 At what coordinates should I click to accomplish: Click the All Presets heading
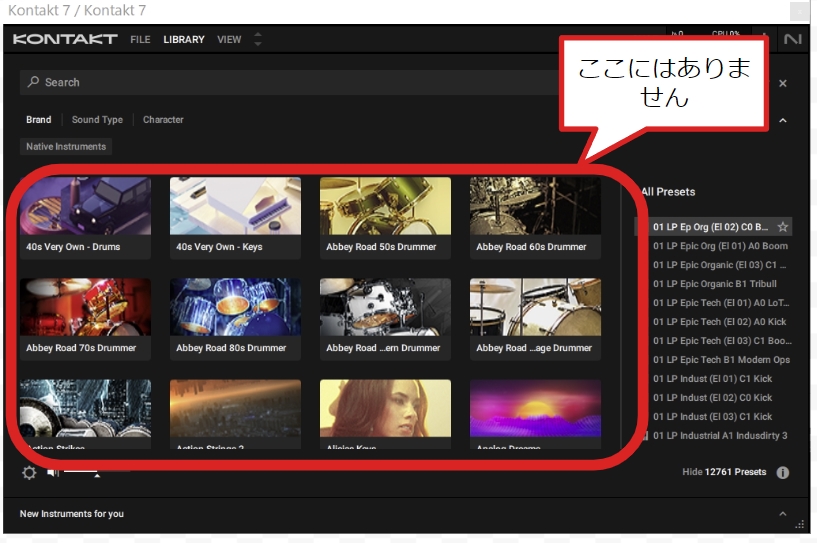(669, 192)
